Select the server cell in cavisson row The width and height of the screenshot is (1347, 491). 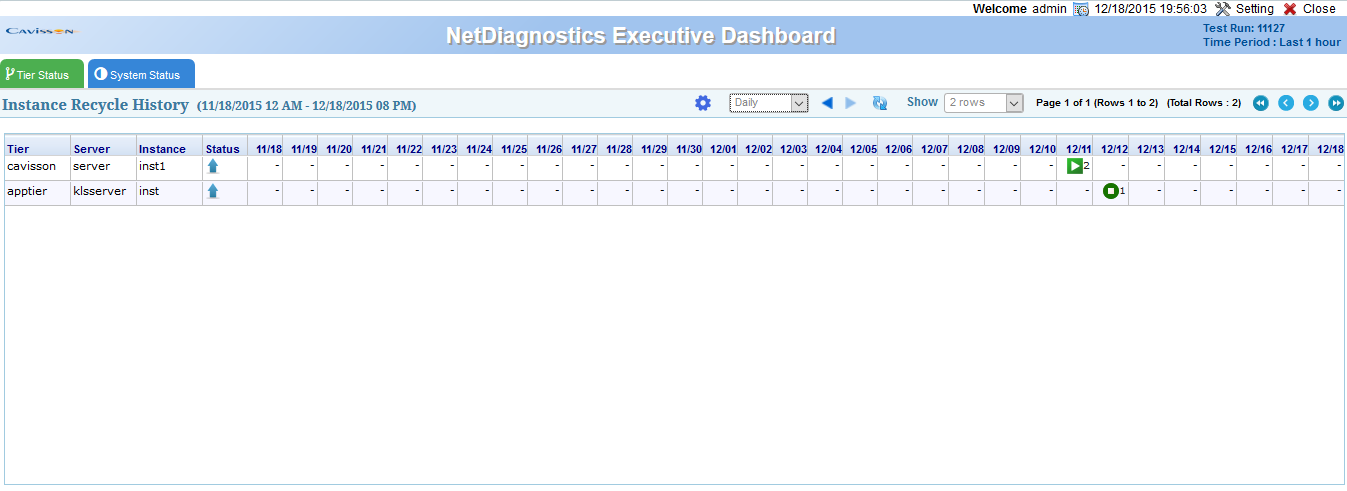coord(104,166)
